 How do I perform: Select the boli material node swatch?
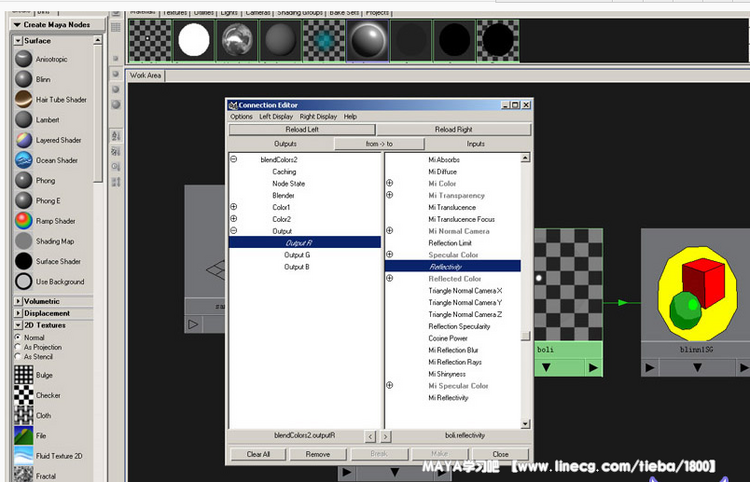pos(569,285)
